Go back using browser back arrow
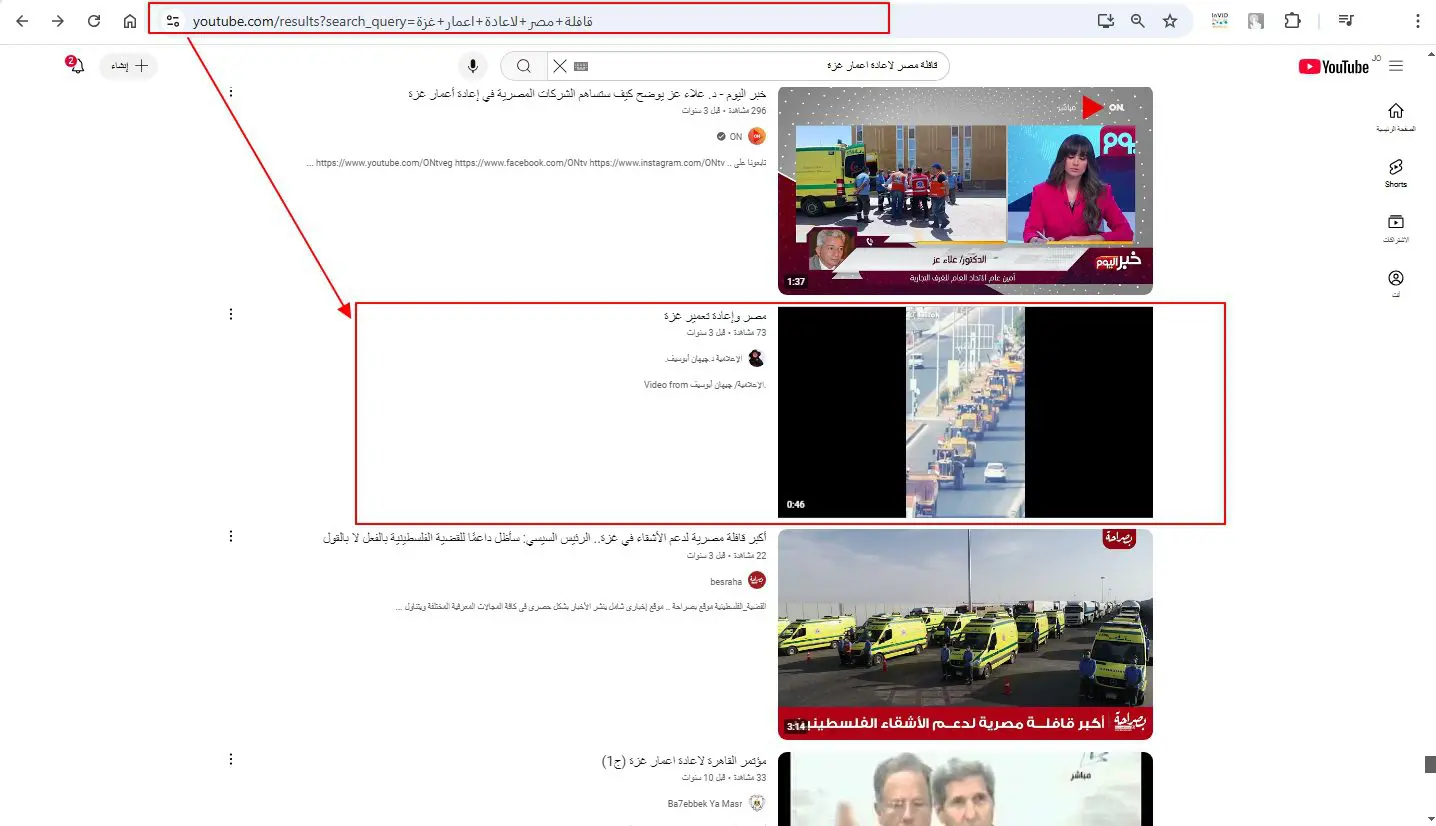 click(22, 21)
